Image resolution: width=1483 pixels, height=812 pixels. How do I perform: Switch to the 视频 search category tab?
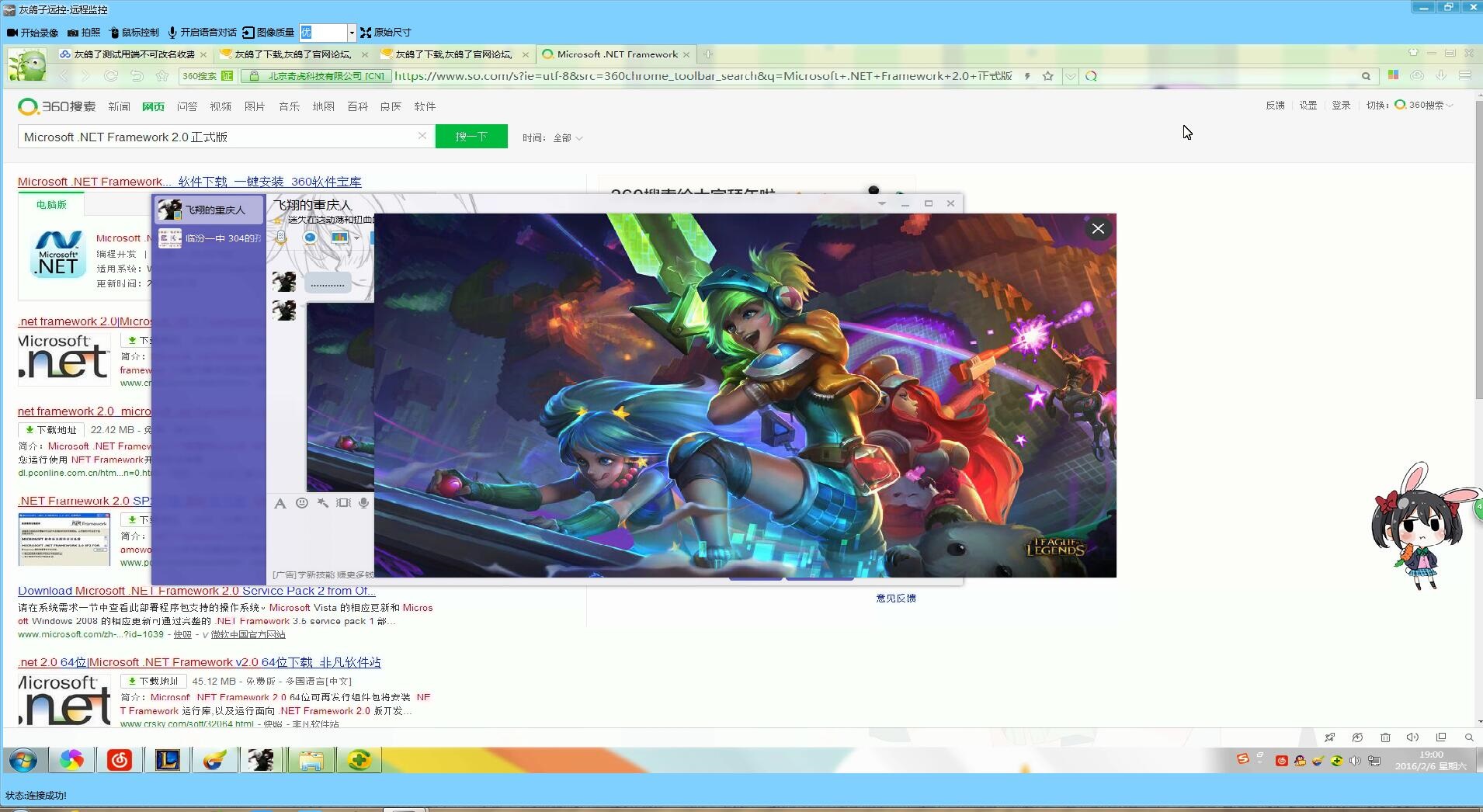(221, 106)
